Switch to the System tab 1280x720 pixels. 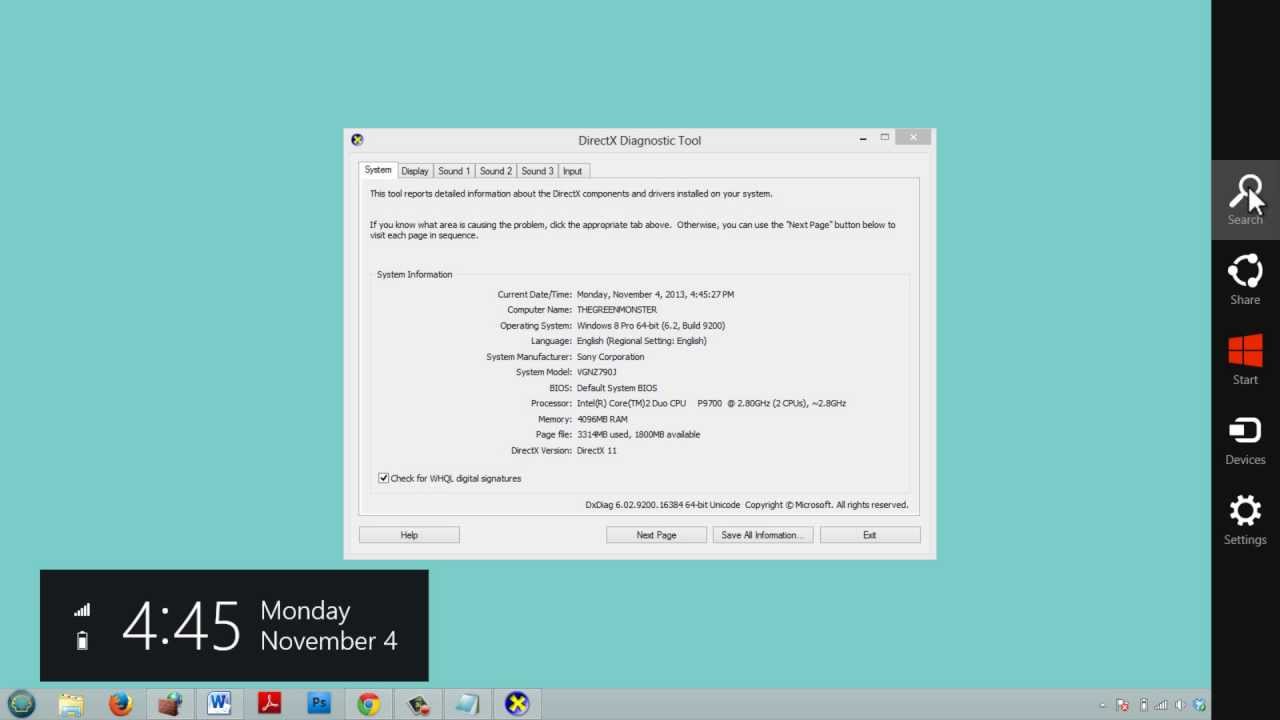(378, 170)
